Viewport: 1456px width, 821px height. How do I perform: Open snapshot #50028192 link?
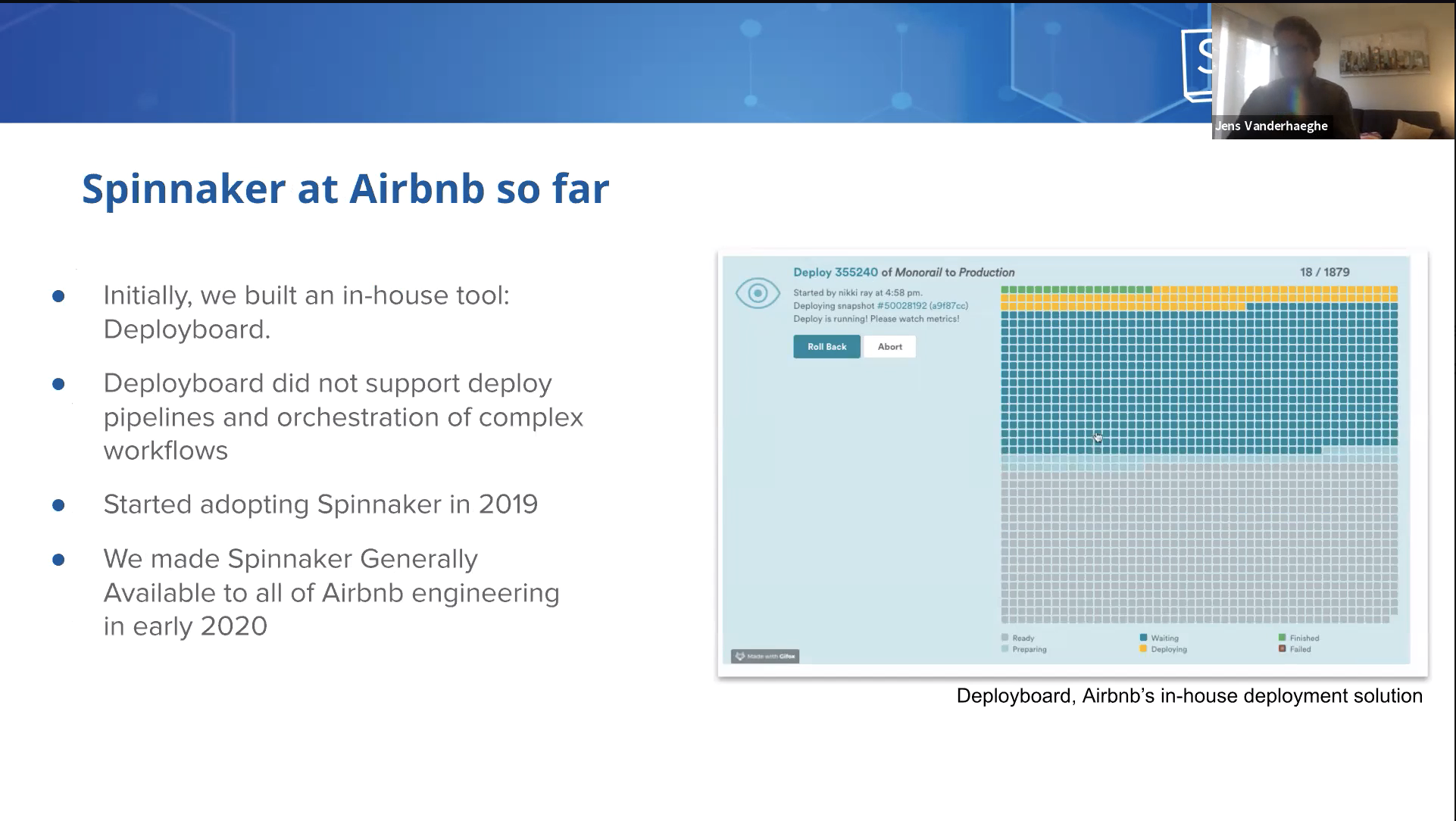point(922,306)
